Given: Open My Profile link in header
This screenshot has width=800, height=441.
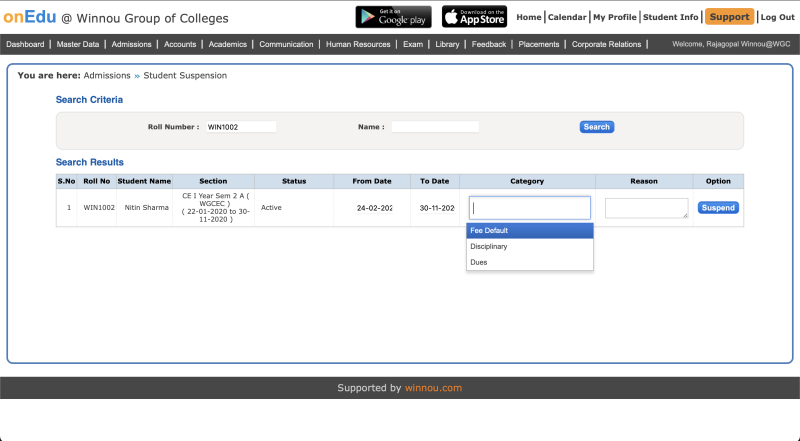Looking at the screenshot, I should (614, 17).
